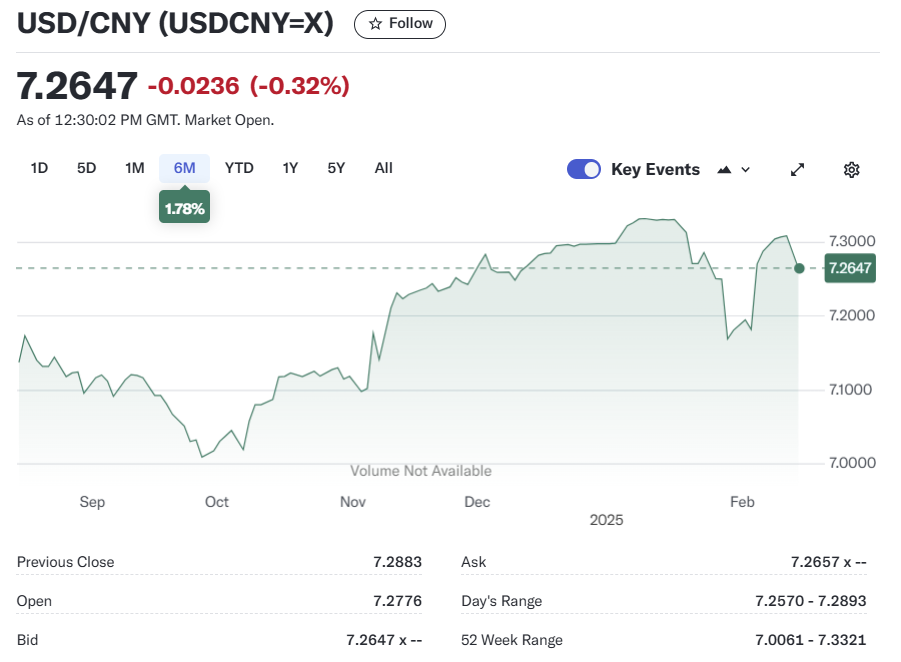The image size is (901, 662).
Task: Choose the 1Y time range
Action: pyautogui.click(x=290, y=168)
